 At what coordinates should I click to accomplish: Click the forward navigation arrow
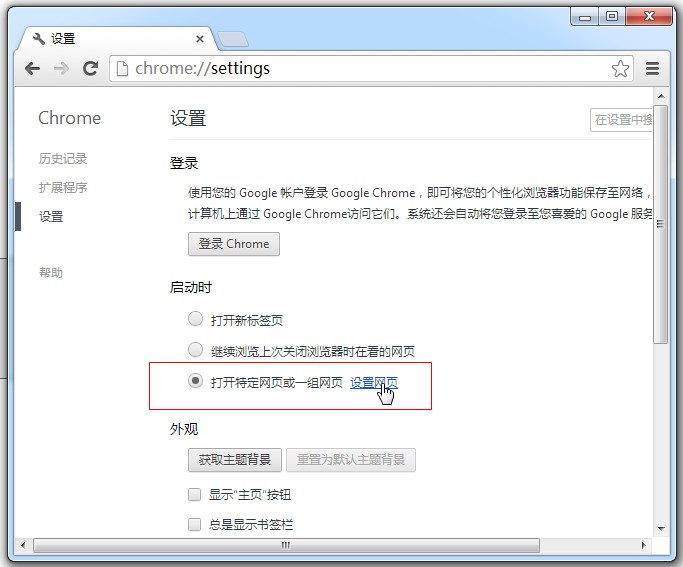61,68
